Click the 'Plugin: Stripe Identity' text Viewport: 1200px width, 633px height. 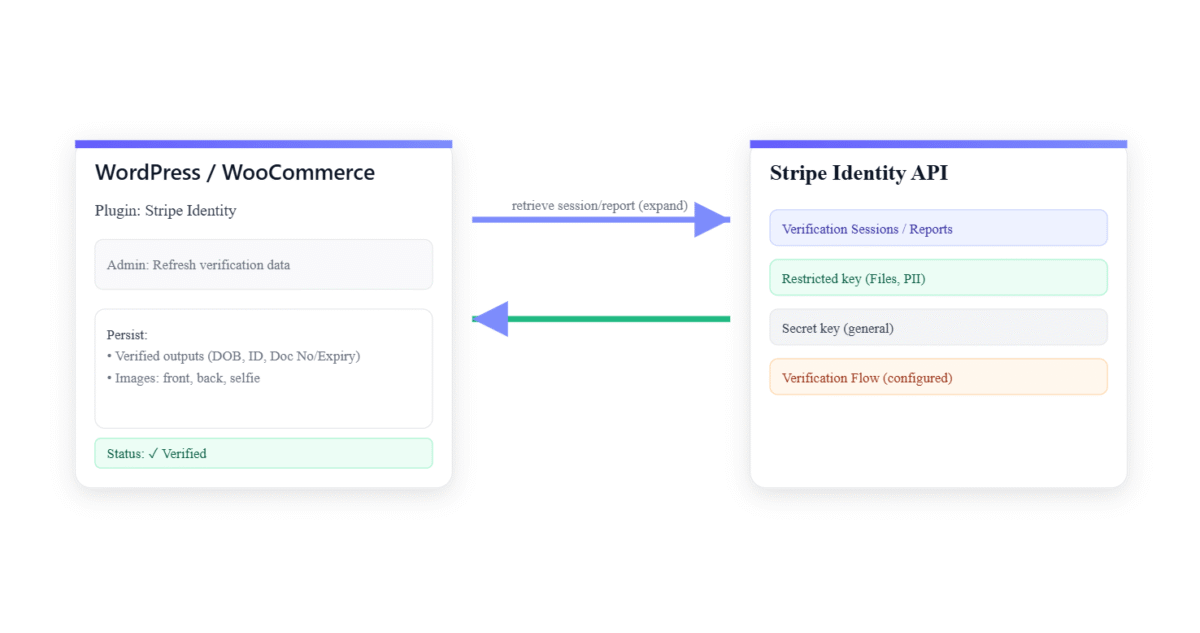166,210
